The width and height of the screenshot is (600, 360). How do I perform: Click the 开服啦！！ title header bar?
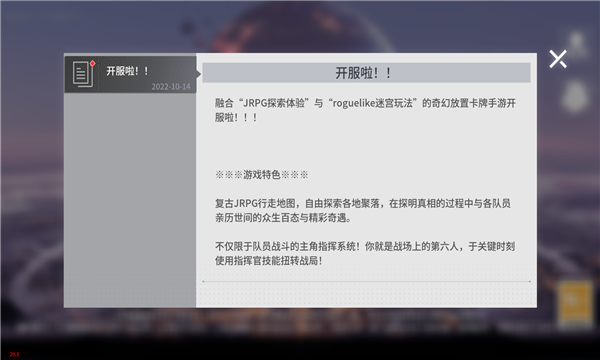point(366,73)
